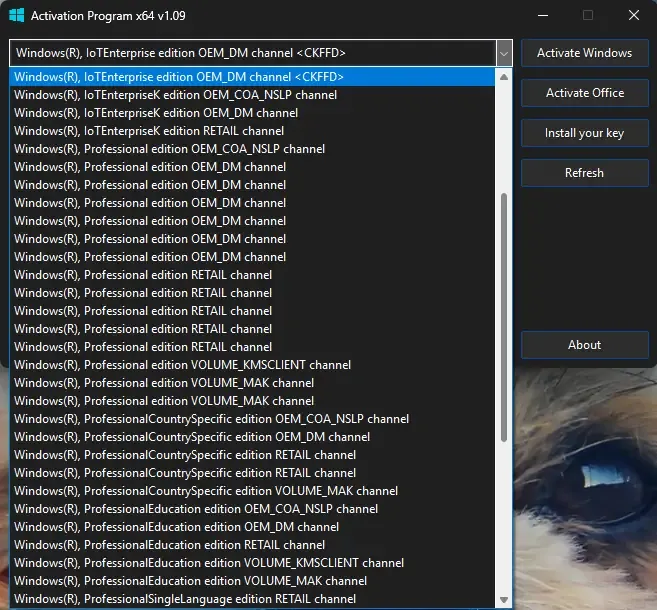657x610 pixels.
Task: Click the Activate Office button
Action: pyautogui.click(x=585, y=93)
